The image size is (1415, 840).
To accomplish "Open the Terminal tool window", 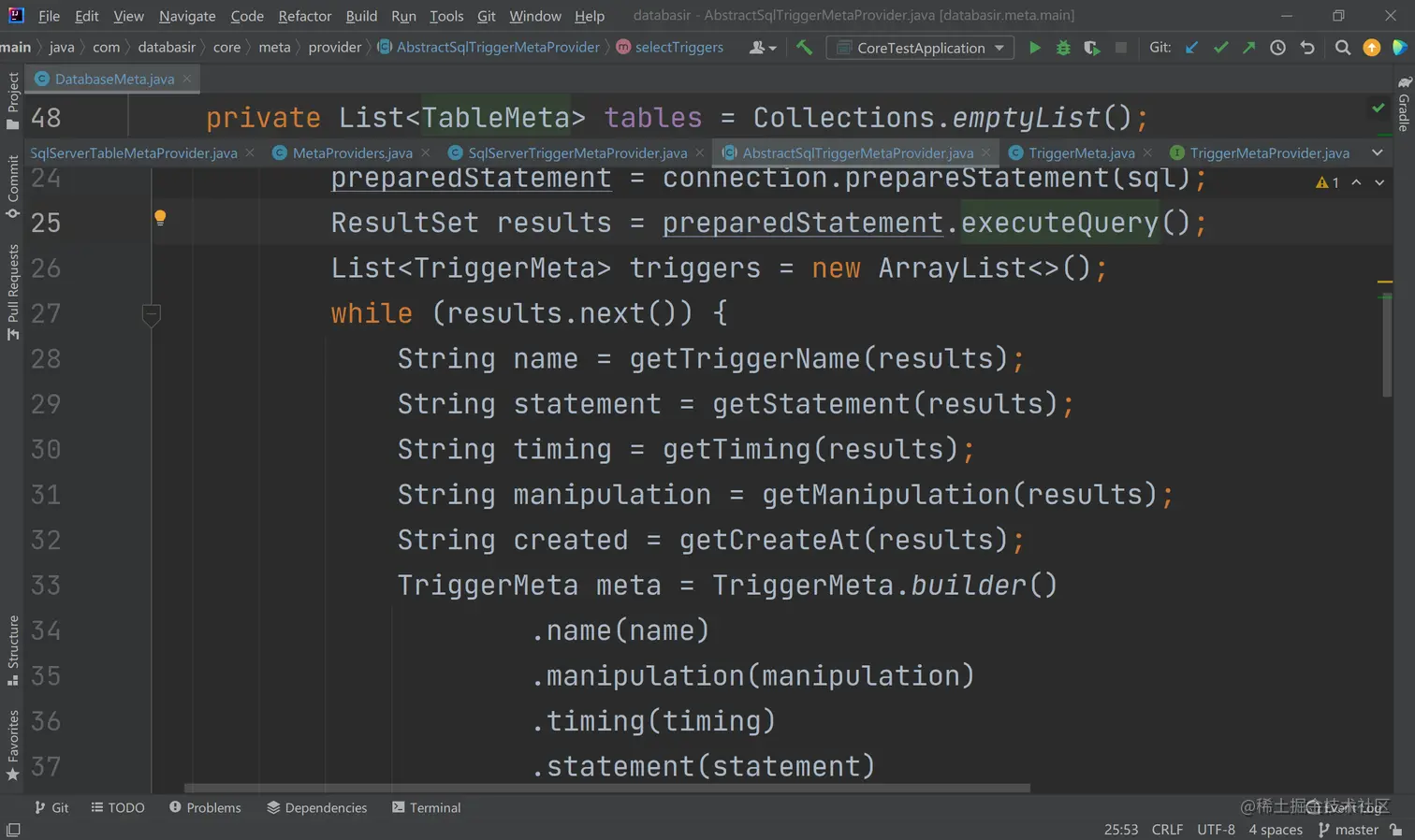I will point(427,807).
